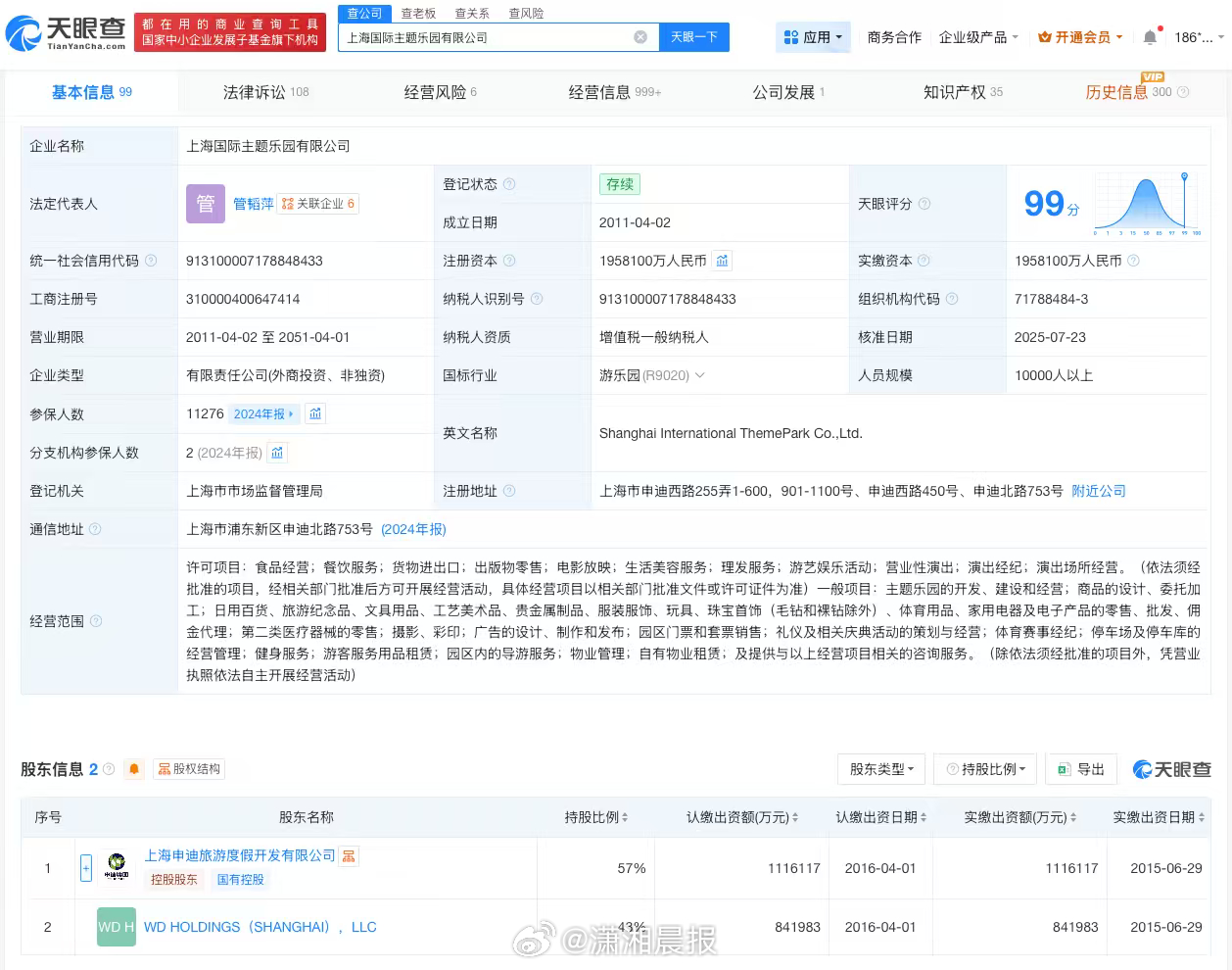Image resolution: width=1232 pixels, height=970 pixels.
Task: Click equity icon after 上海申迪旅游度假开发有限公司
Action: pos(349,856)
